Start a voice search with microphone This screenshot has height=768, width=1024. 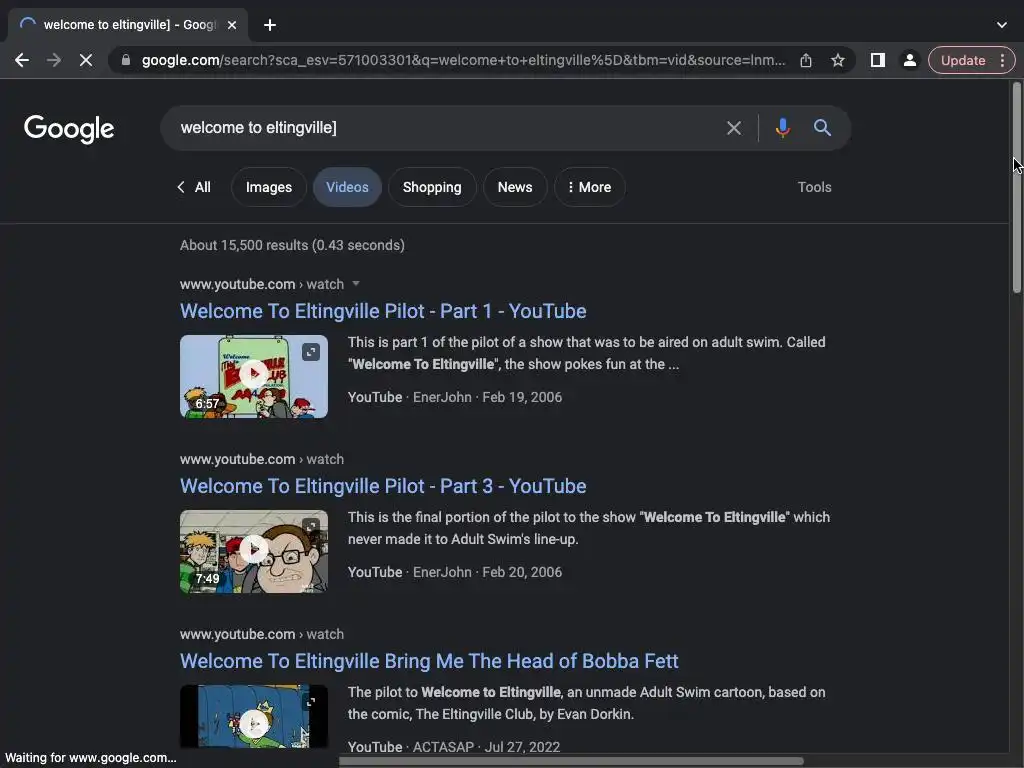pyautogui.click(x=782, y=128)
